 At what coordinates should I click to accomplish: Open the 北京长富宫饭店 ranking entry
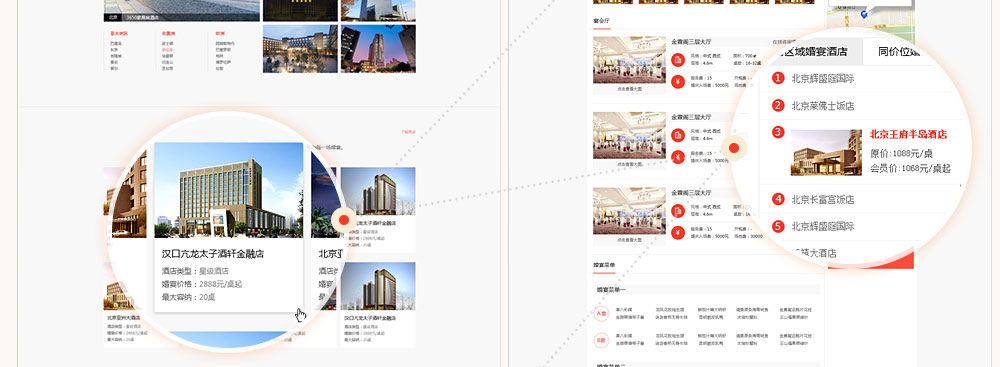coord(823,199)
